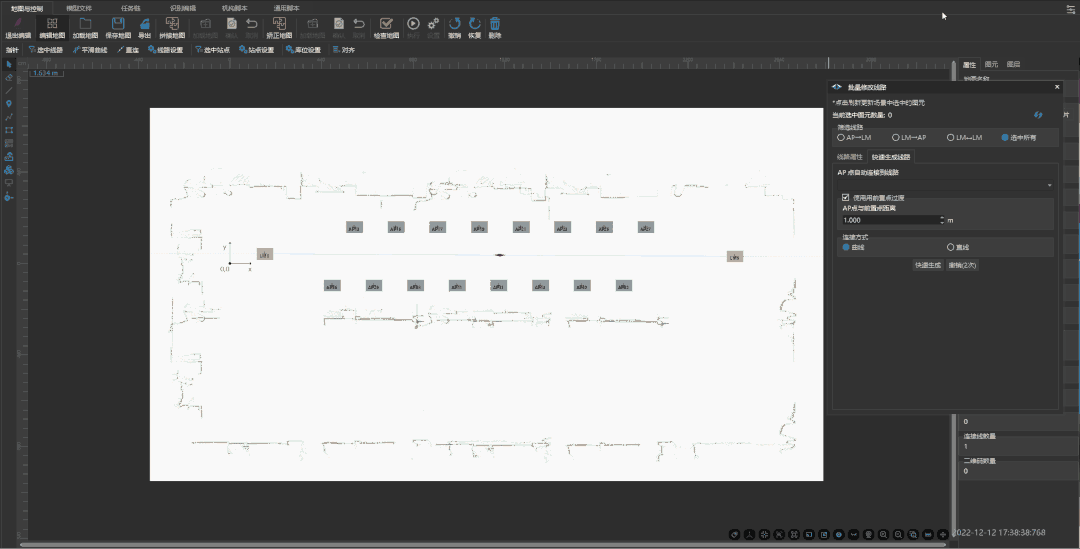
Task: Click the three-axis icon in the bottom bar
Action: pos(749,534)
